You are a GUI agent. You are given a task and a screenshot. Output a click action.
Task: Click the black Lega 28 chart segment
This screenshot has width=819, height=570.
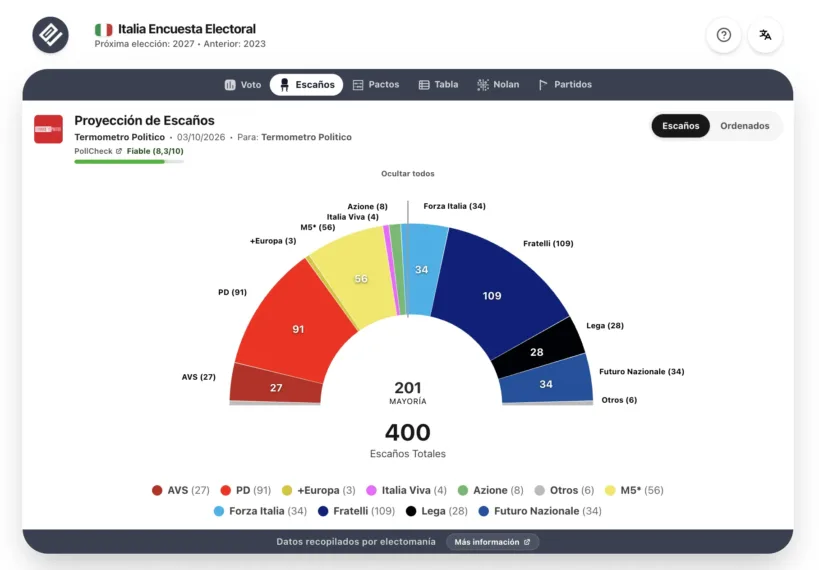coord(538,350)
